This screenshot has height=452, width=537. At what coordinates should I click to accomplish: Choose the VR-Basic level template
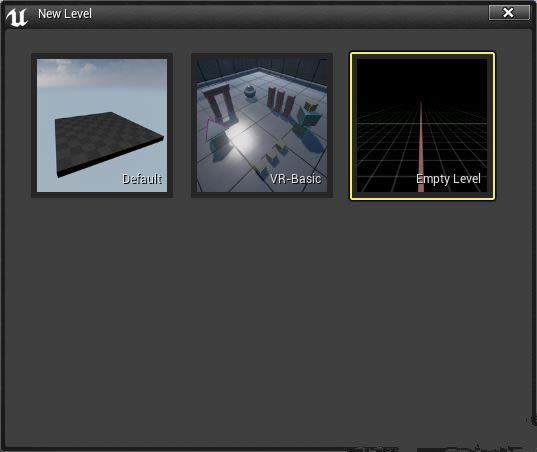[x=262, y=125]
